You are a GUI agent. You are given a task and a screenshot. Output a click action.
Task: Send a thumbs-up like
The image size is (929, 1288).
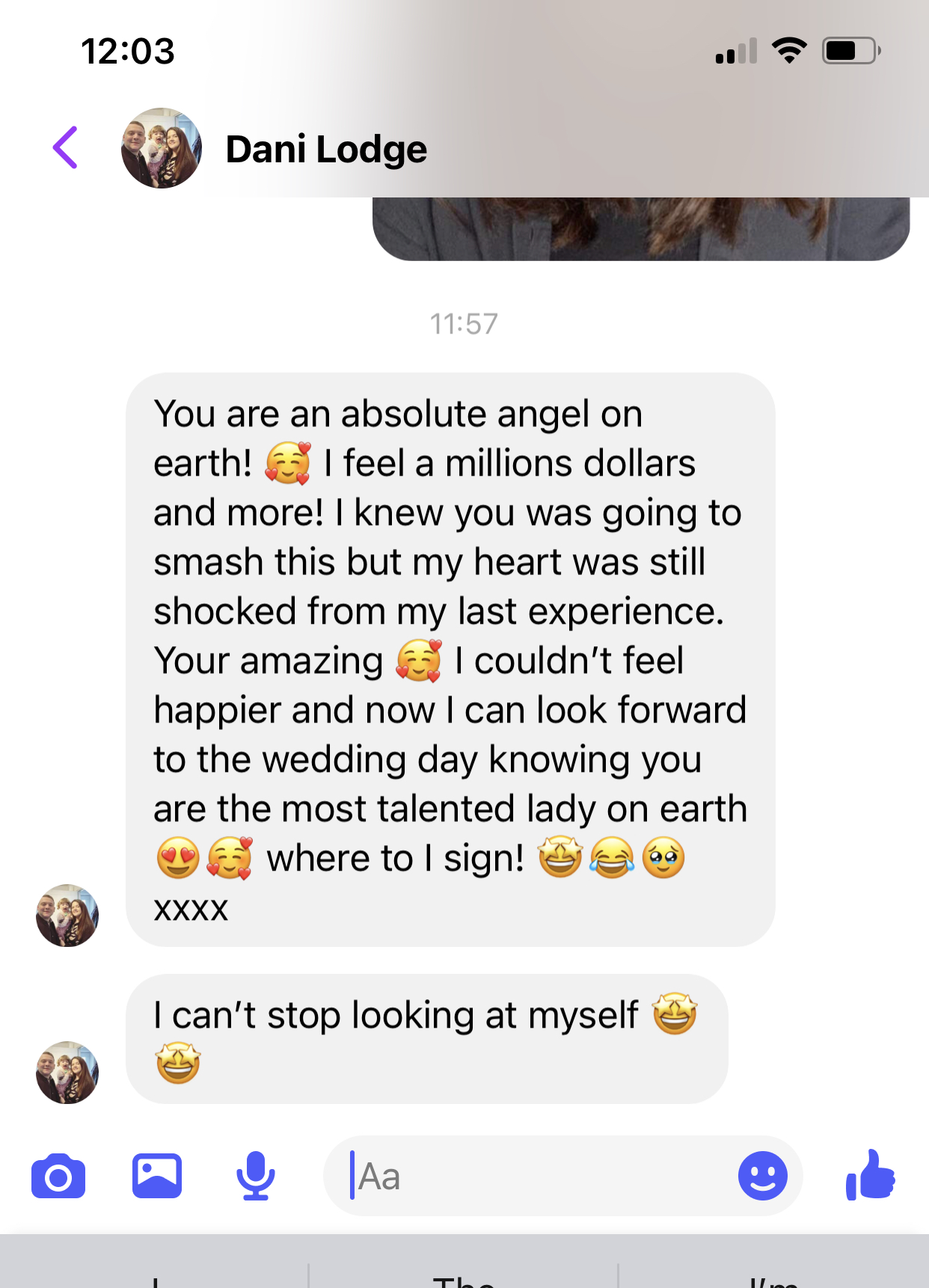point(871,1175)
